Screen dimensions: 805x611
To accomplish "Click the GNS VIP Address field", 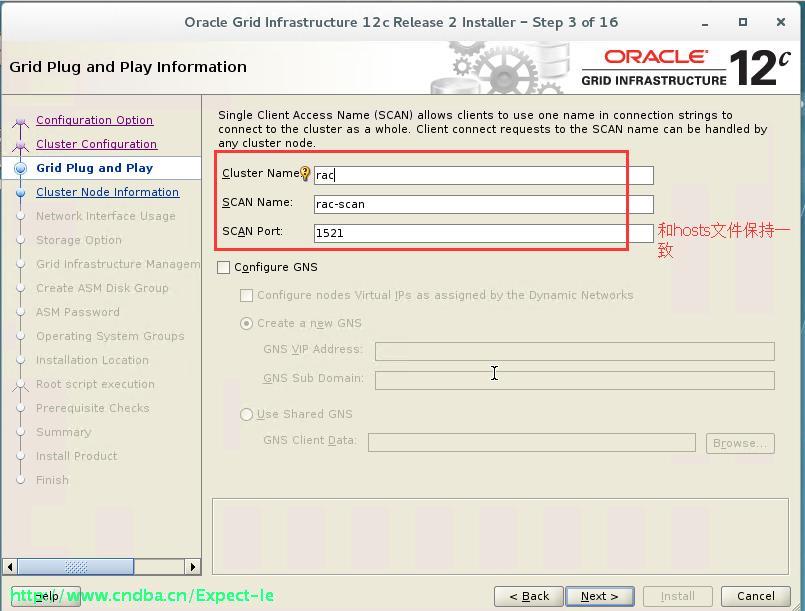I will (574, 352).
